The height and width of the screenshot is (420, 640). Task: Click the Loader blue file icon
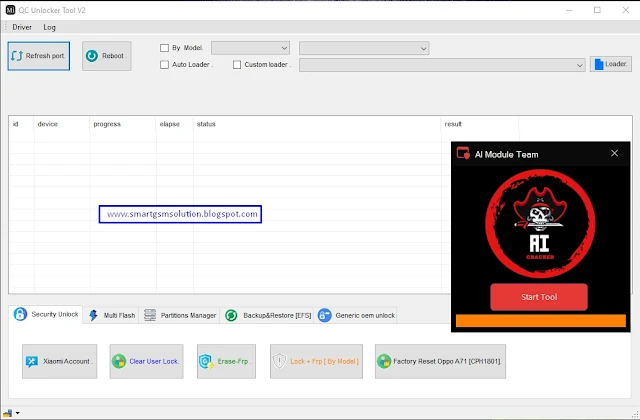tap(599, 64)
